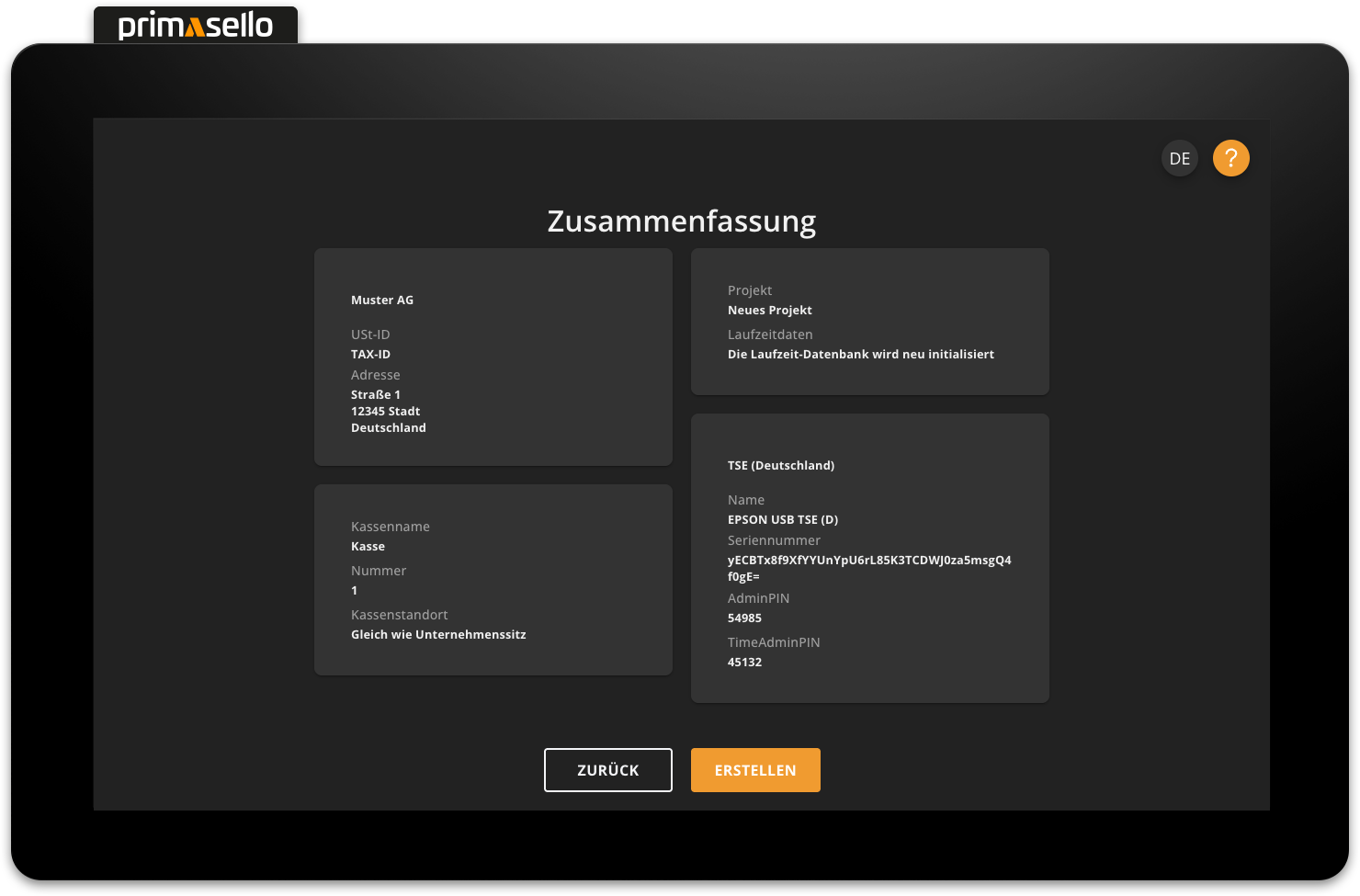Viewport: 1360px width, 896px height.
Task: Select the AdminPIN value 54985
Action: pyautogui.click(x=744, y=618)
